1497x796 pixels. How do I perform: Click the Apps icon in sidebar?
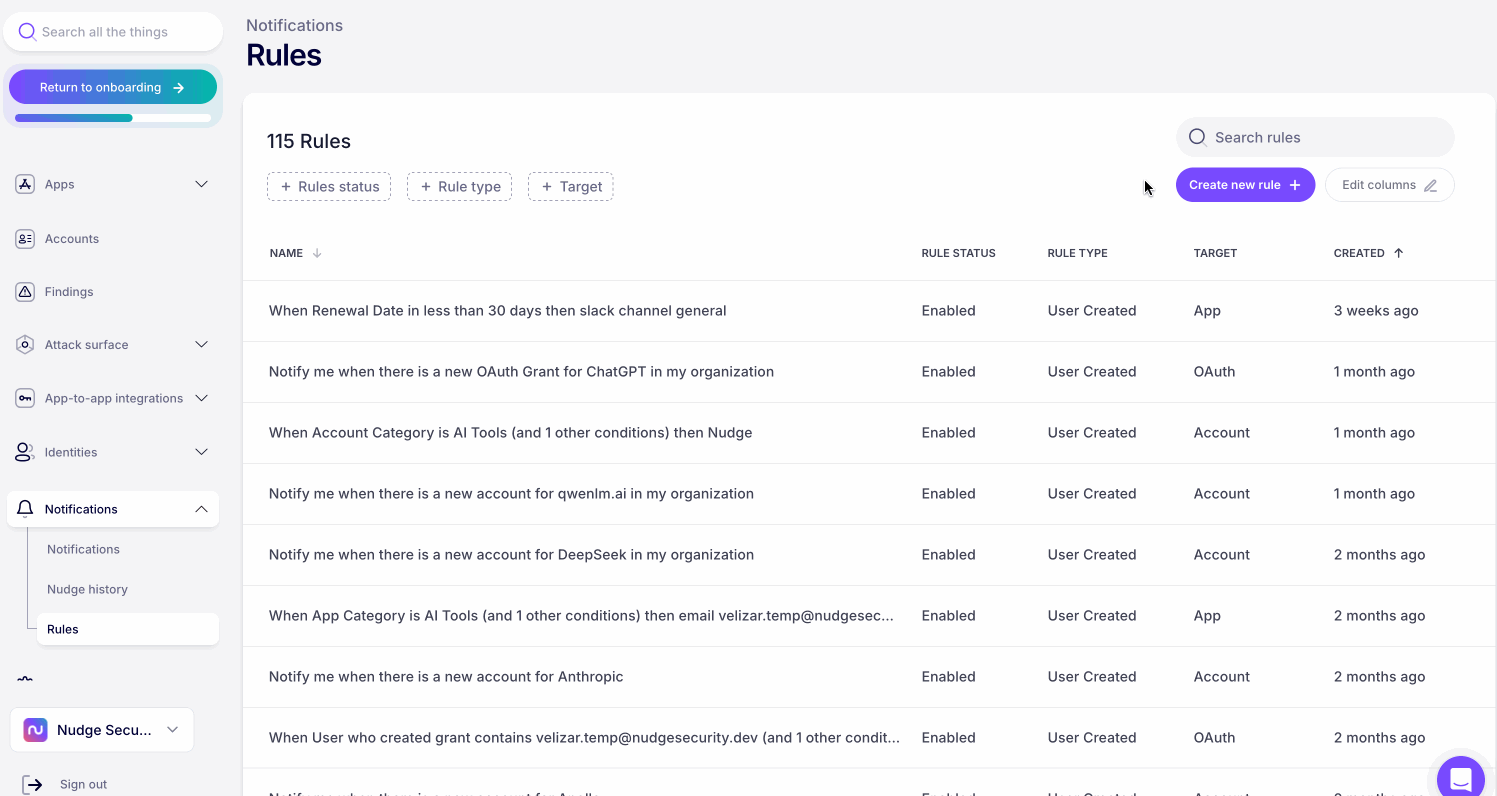[x=25, y=184]
